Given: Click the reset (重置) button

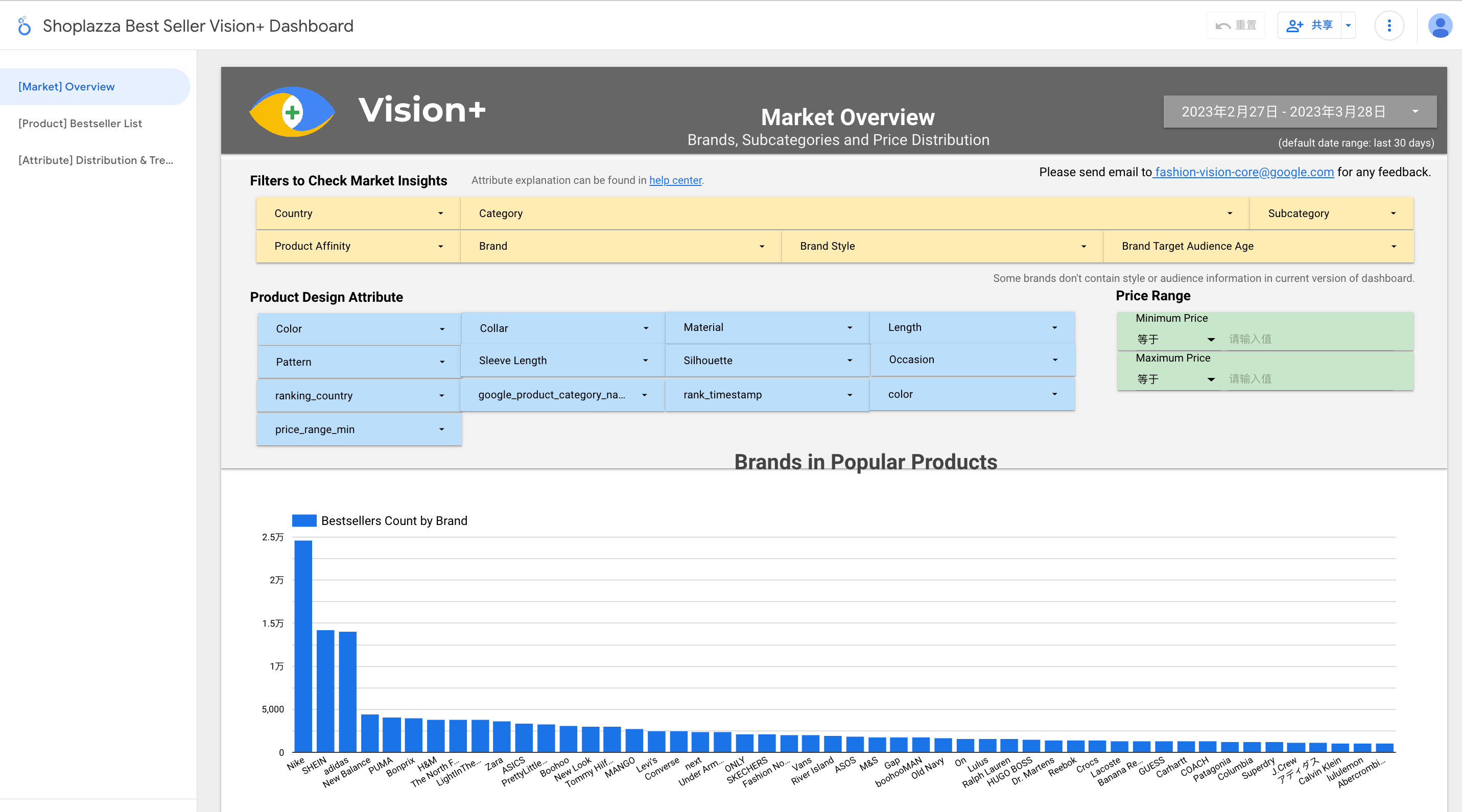Looking at the screenshot, I should (x=1236, y=26).
